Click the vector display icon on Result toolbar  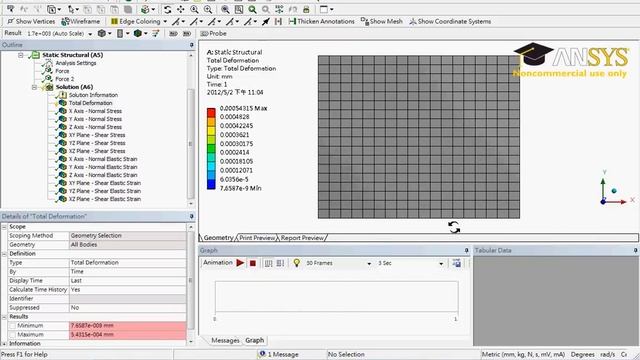point(156,33)
